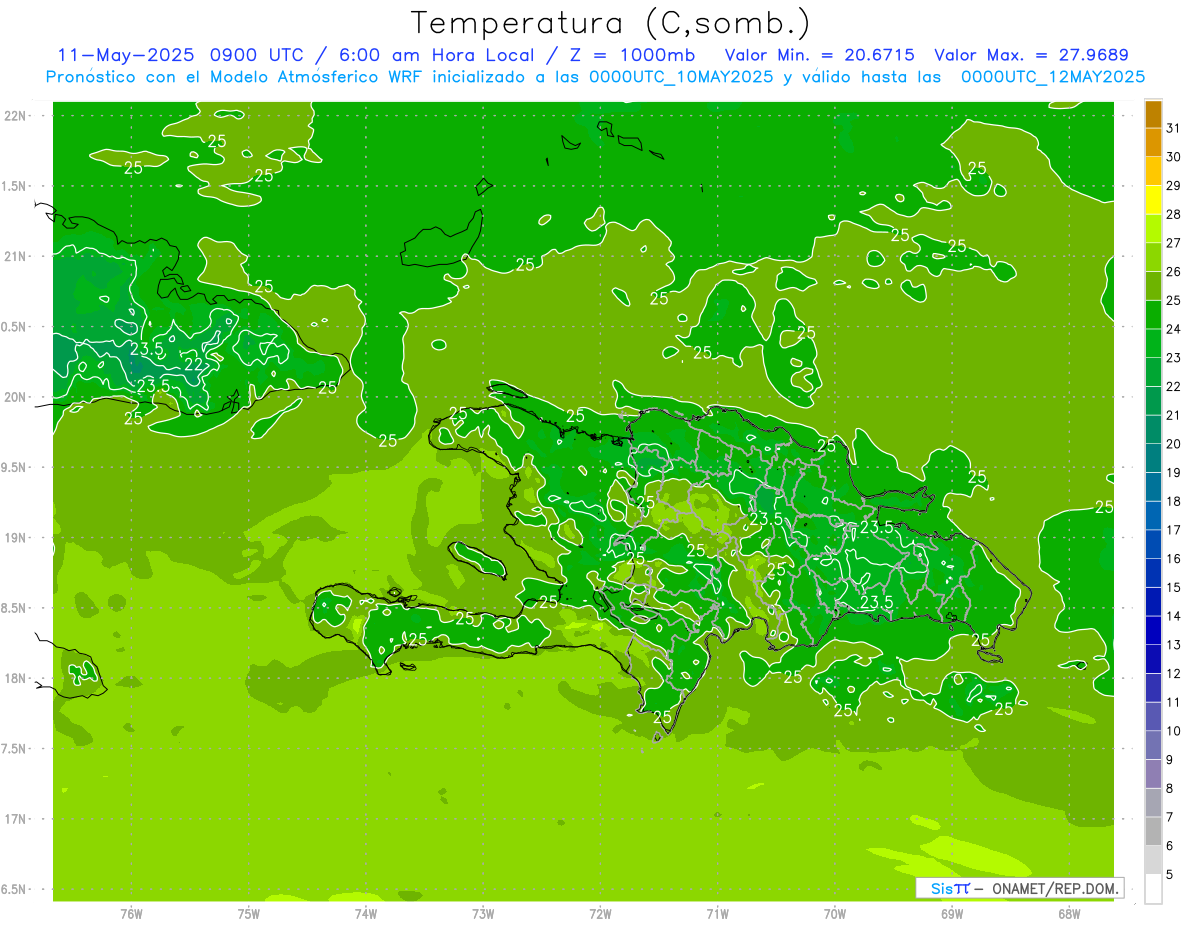Image resolution: width=1200 pixels, height=927 pixels.
Task: Click the title "Temperatura (C,somb.)"
Action: click(x=611, y=23)
